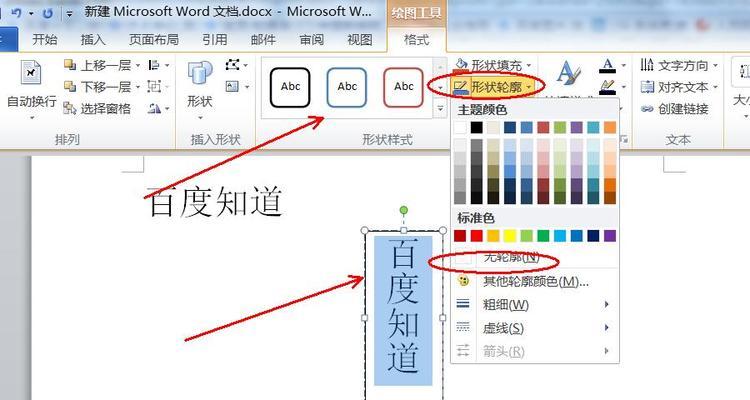Click the top-left resize handle of text box
Viewport: 750px width, 400px height.
[364, 231]
